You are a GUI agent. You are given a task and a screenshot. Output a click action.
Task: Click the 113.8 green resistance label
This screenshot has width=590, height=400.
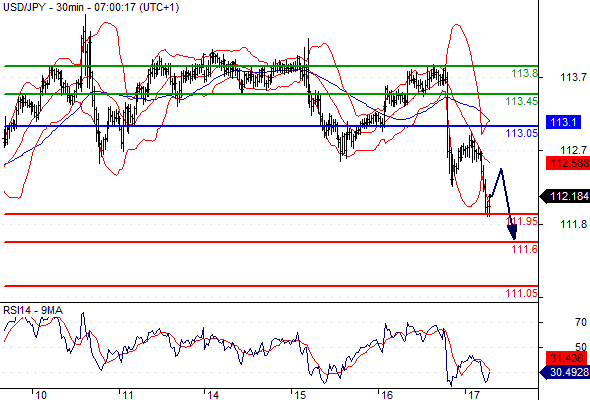click(x=525, y=73)
